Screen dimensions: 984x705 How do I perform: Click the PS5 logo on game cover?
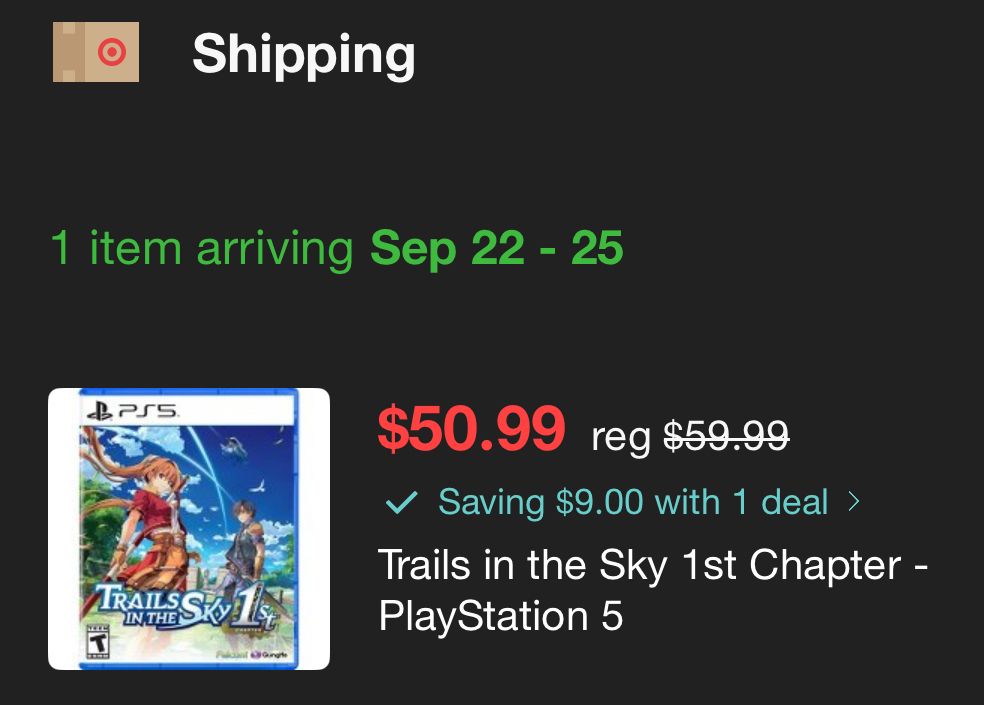(133, 411)
